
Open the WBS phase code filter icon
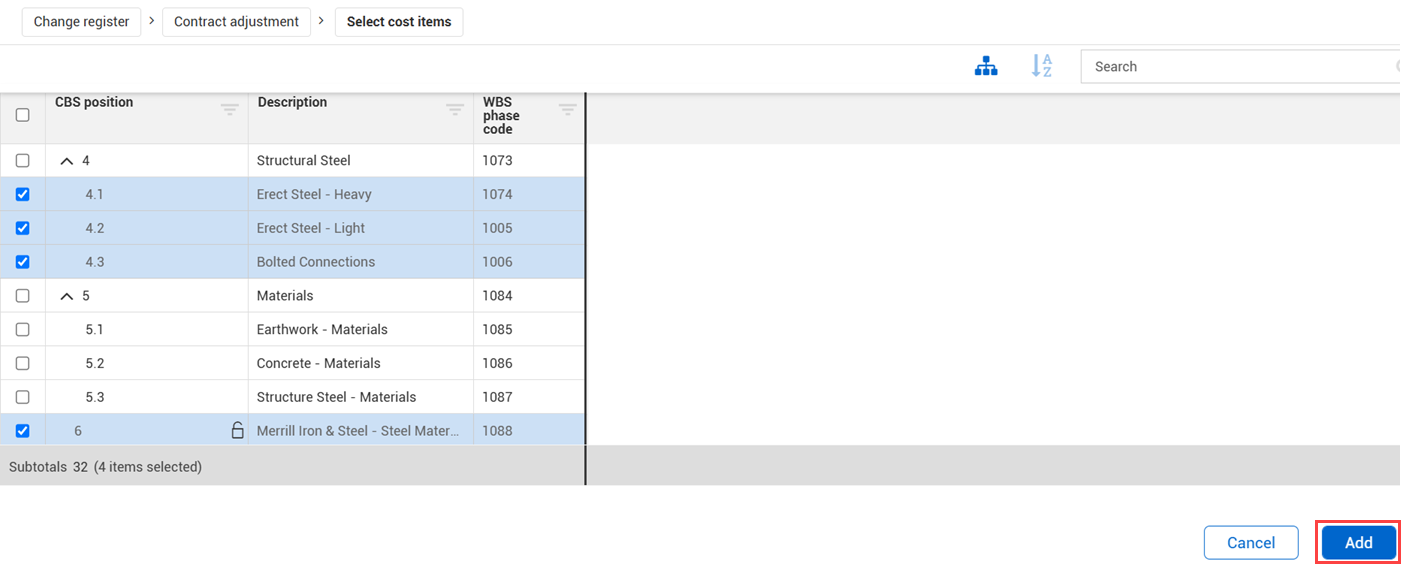click(x=567, y=110)
